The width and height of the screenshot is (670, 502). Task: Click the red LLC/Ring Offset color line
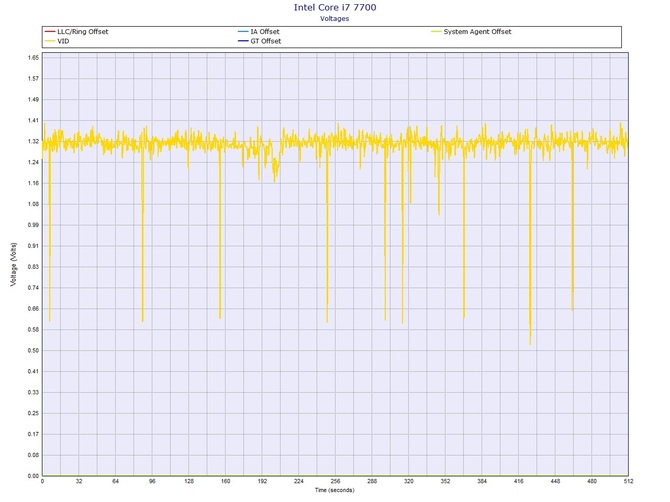pyautogui.click(x=50, y=32)
